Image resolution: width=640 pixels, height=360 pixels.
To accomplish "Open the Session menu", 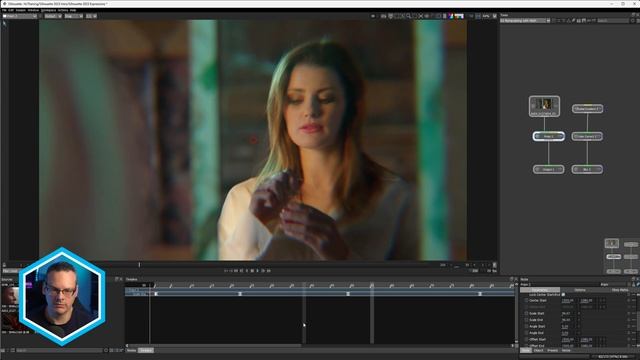I will 20,10.
